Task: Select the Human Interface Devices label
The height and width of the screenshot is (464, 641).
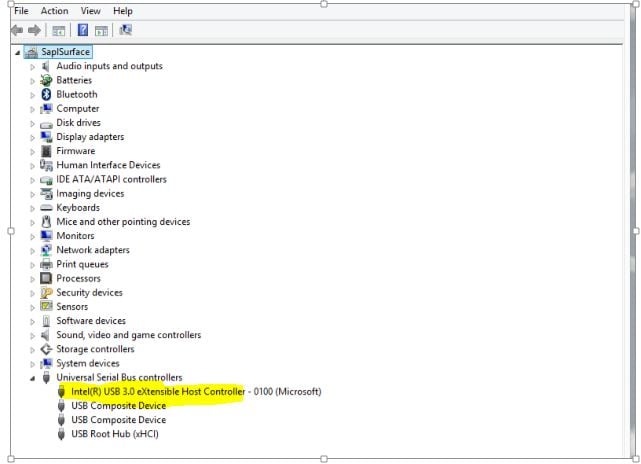Action: point(108,165)
